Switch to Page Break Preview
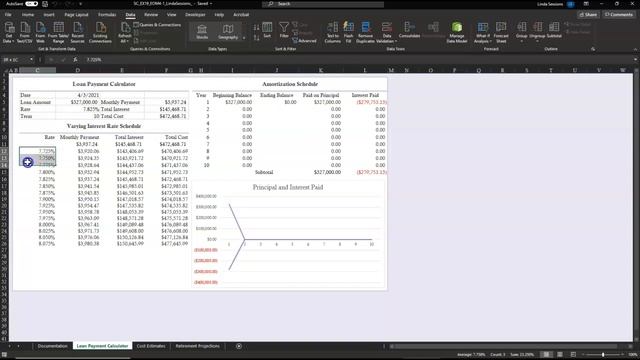 click(573, 355)
